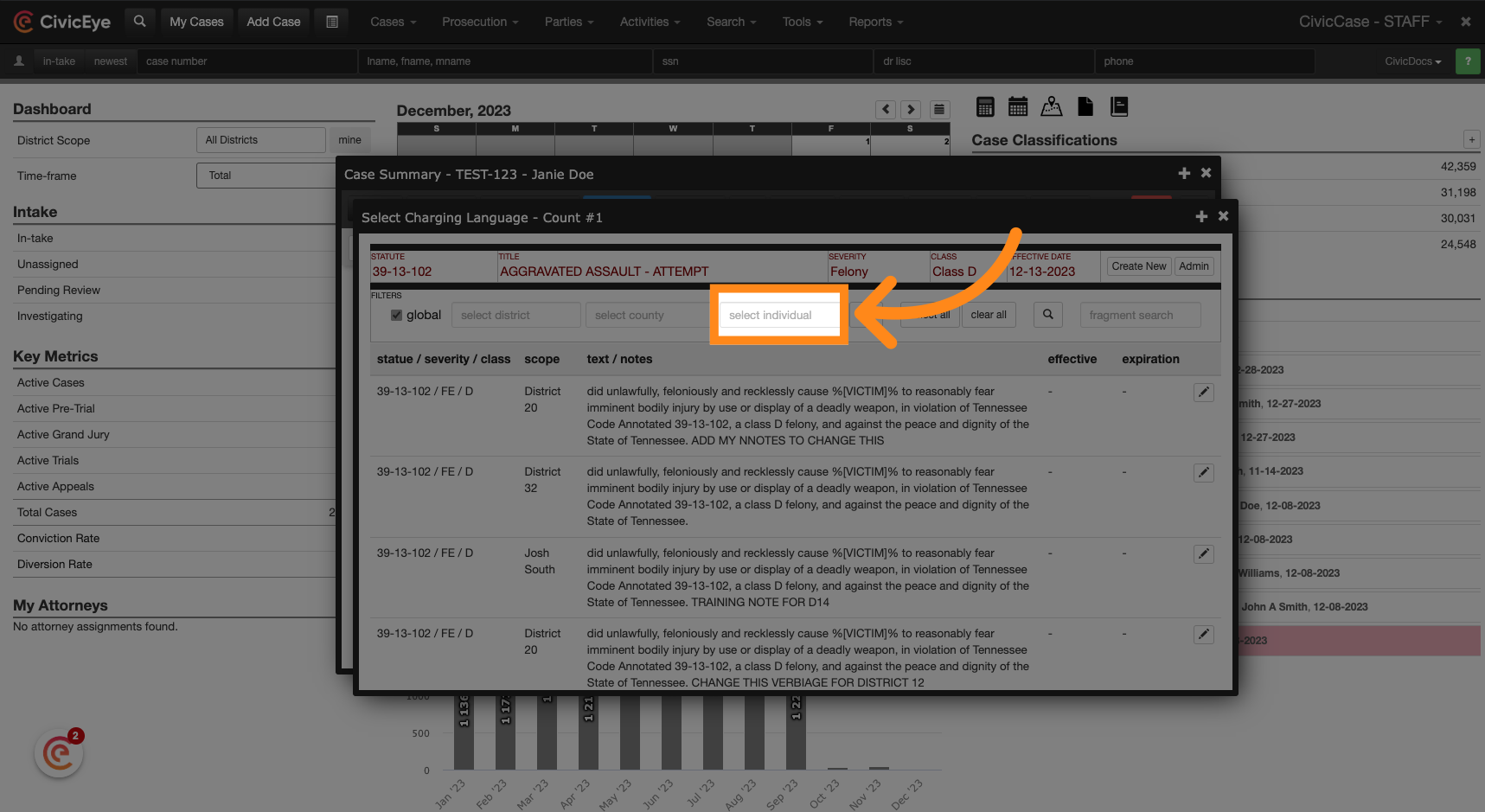Open the select county filter
The height and width of the screenshot is (812, 1485).
tap(649, 315)
